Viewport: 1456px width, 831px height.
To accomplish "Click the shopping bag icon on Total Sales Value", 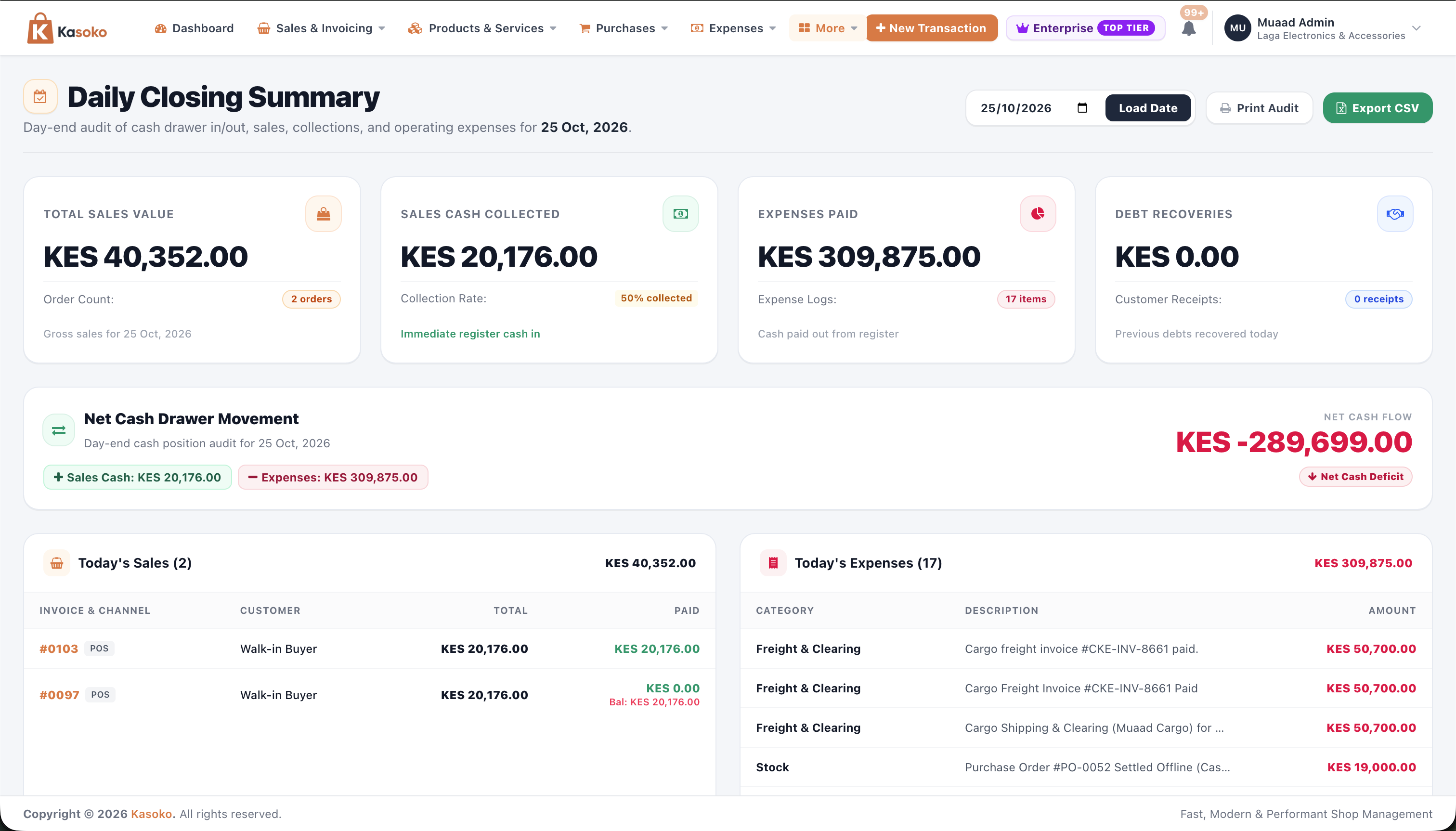I will (324, 214).
